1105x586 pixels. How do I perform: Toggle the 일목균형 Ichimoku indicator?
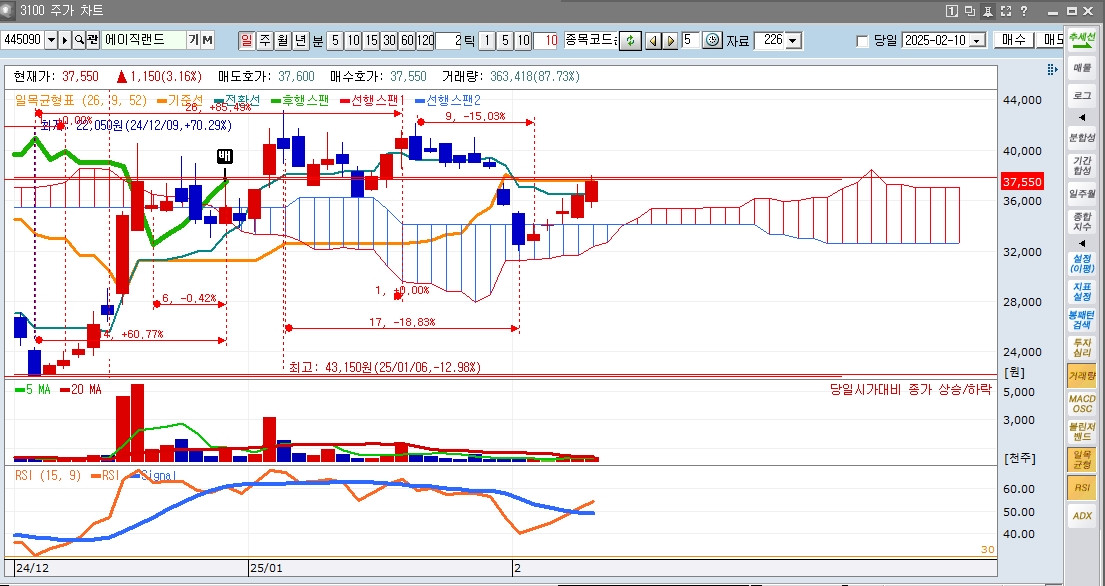1081,459
